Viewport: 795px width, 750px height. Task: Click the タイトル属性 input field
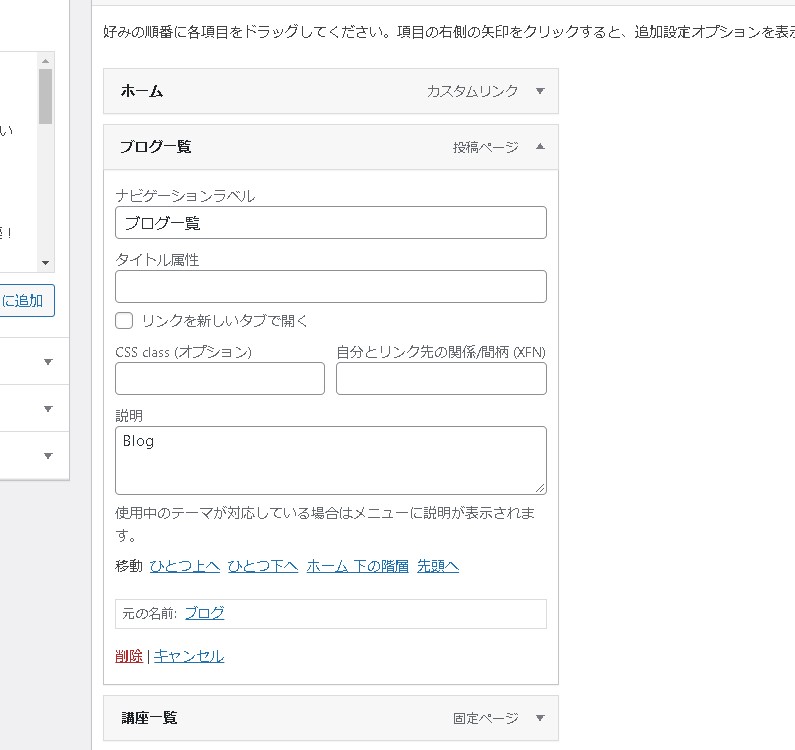(x=330, y=287)
